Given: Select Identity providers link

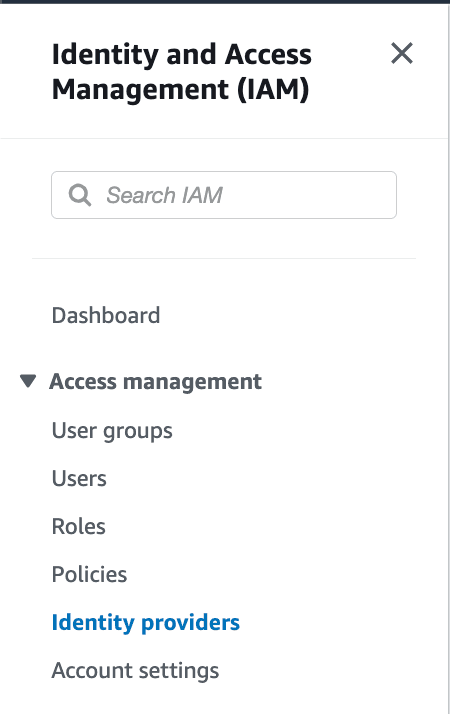Looking at the screenshot, I should [146, 622].
